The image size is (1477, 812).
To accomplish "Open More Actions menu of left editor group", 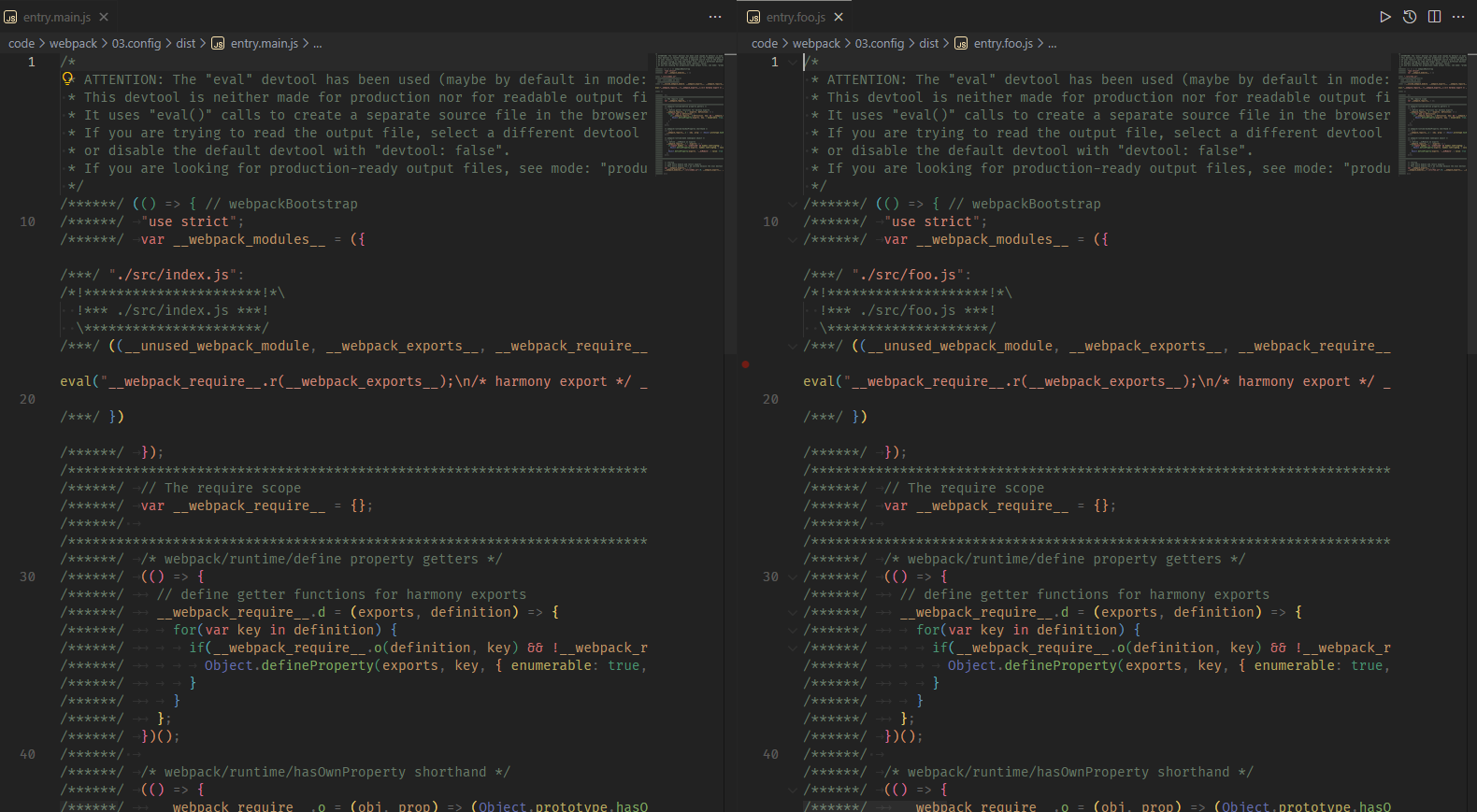I will click(715, 17).
